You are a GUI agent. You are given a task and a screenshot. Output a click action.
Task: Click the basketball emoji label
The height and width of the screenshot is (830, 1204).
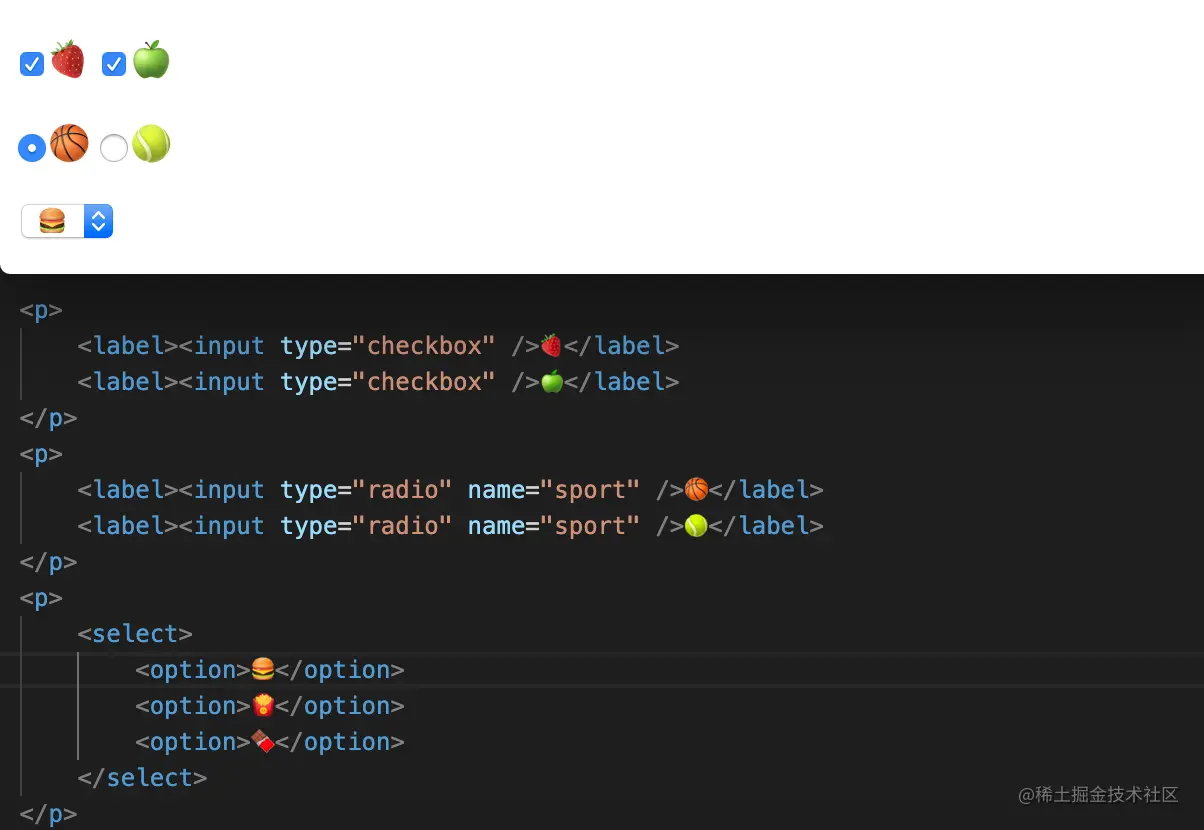point(69,144)
